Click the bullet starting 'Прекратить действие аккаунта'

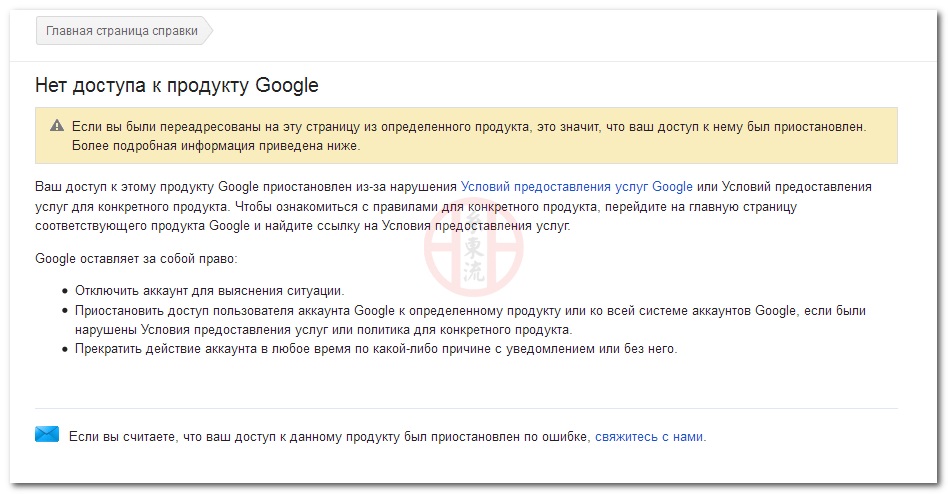(x=375, y=349)
